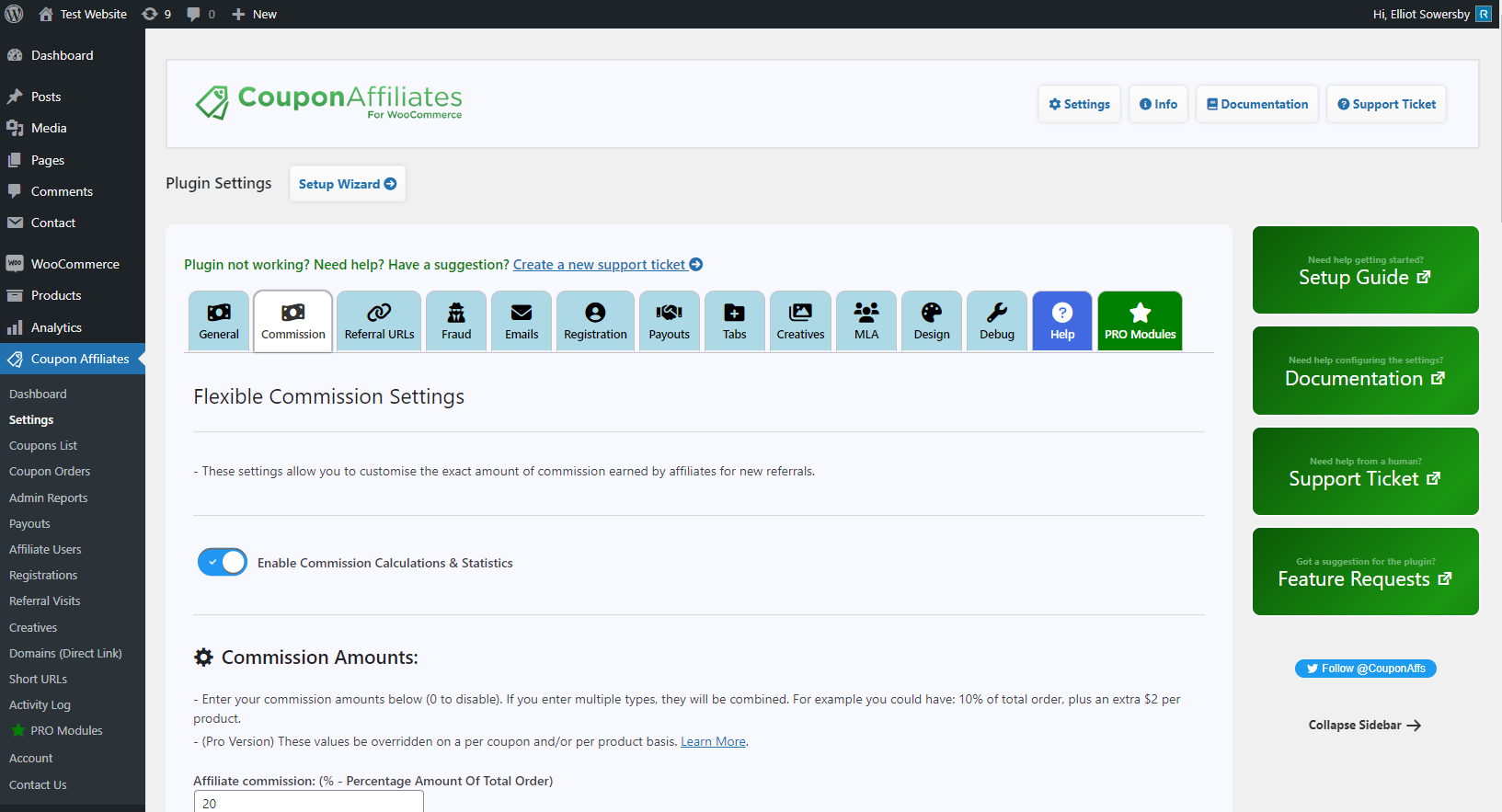Open Products in the admin menu

[x=73, y=295]
